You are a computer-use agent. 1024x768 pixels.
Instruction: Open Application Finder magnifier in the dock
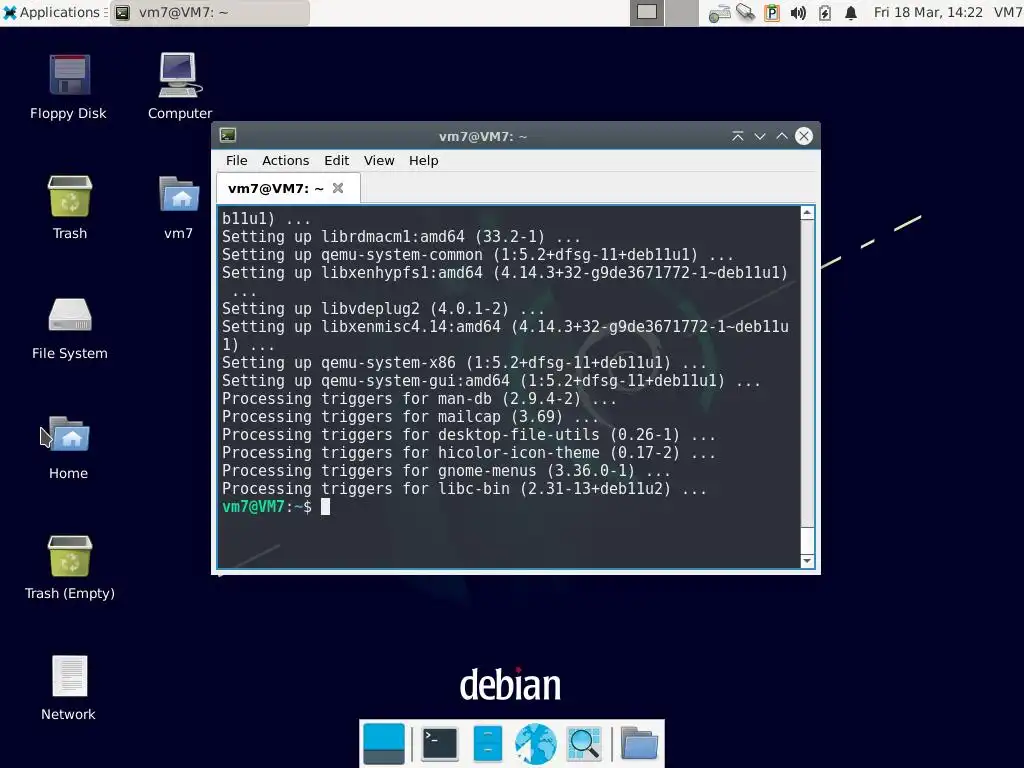pos(584,744)
